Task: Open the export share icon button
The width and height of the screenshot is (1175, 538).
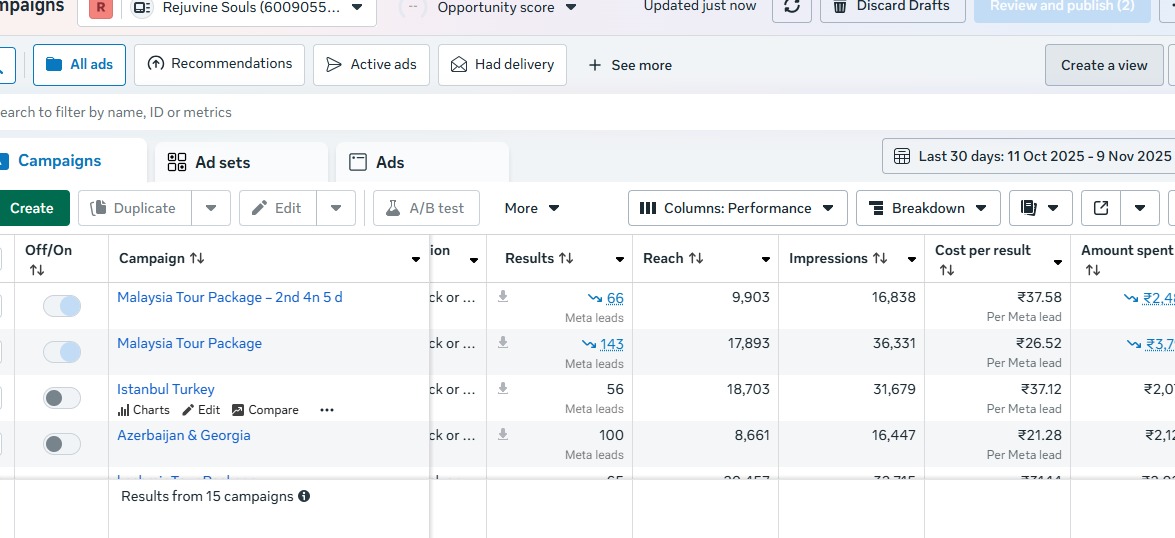Action: [x=1101, y=208]
